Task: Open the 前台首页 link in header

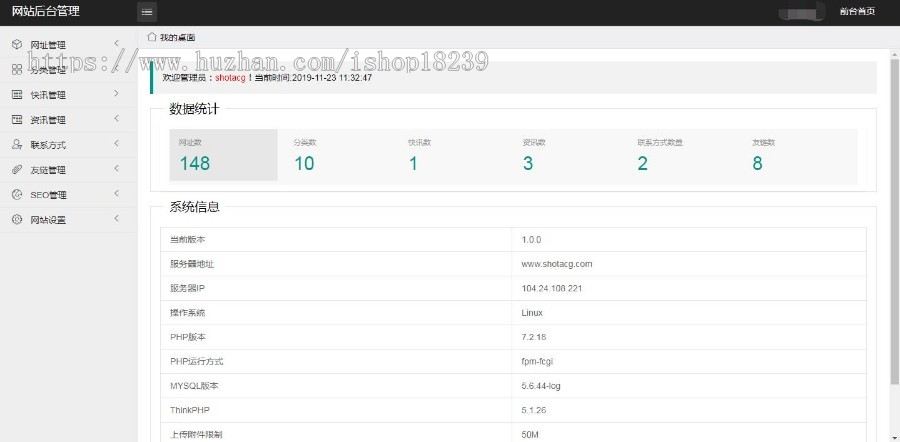Action: point(857,12)
